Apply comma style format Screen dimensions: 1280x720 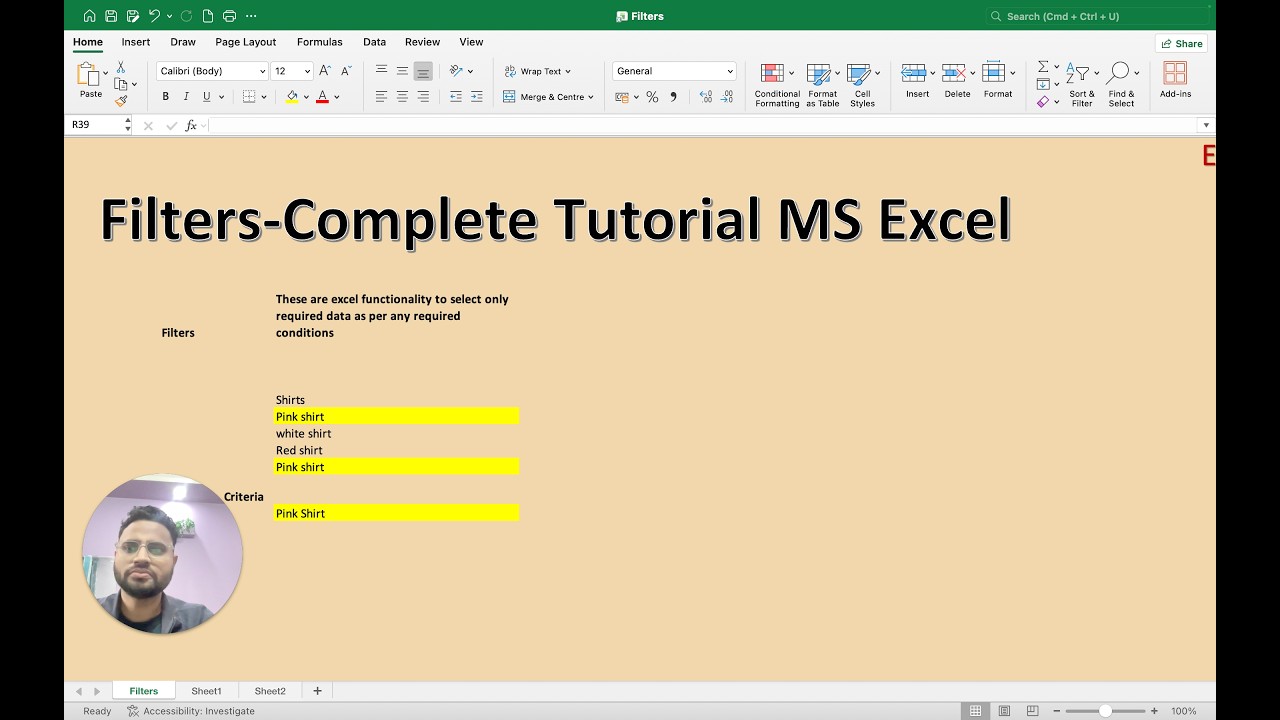tap(673, 97)
